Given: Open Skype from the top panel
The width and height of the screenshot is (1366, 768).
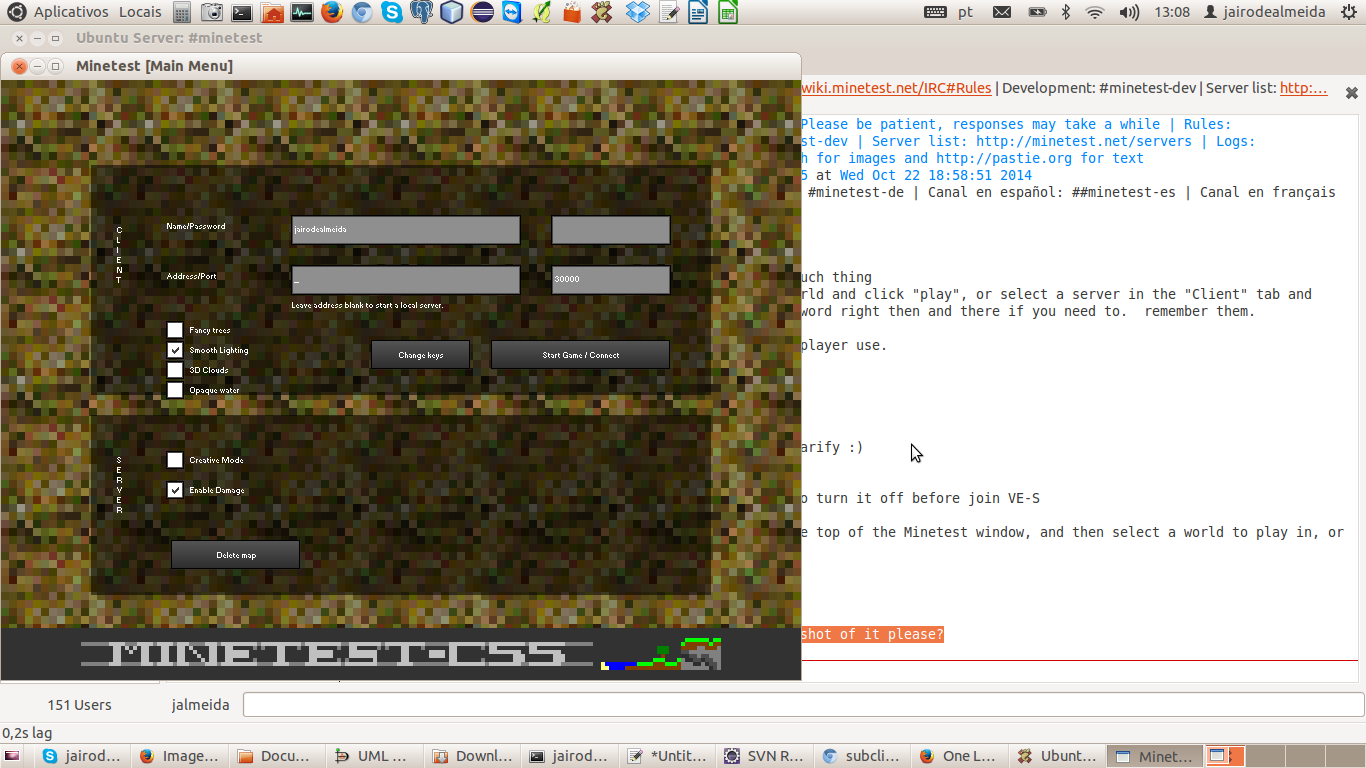Looking at the screenshot, I should (x=392, y=12).
